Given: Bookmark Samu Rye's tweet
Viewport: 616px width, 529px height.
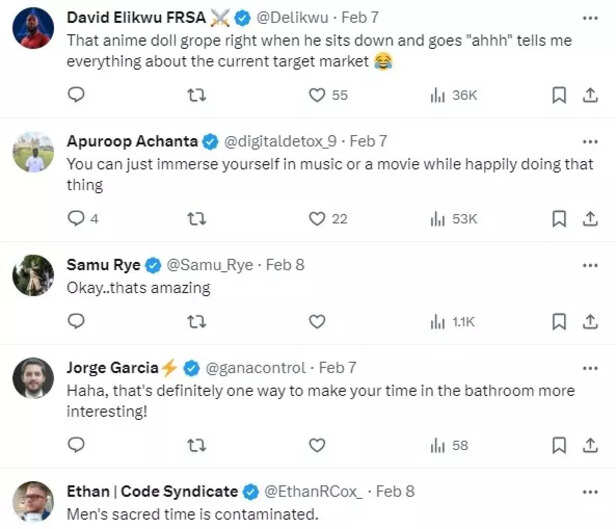Looking at the screenshot, I should click(559, 321).
